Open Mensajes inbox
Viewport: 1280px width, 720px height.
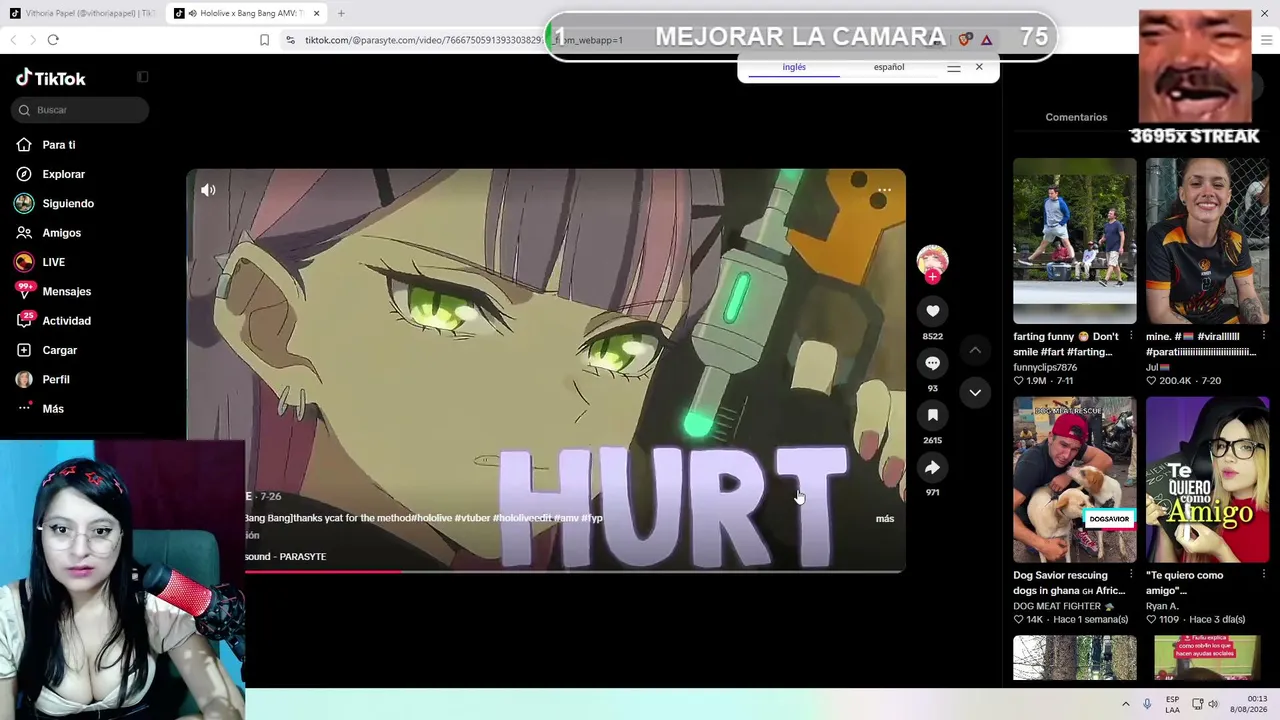coord(67,291)
